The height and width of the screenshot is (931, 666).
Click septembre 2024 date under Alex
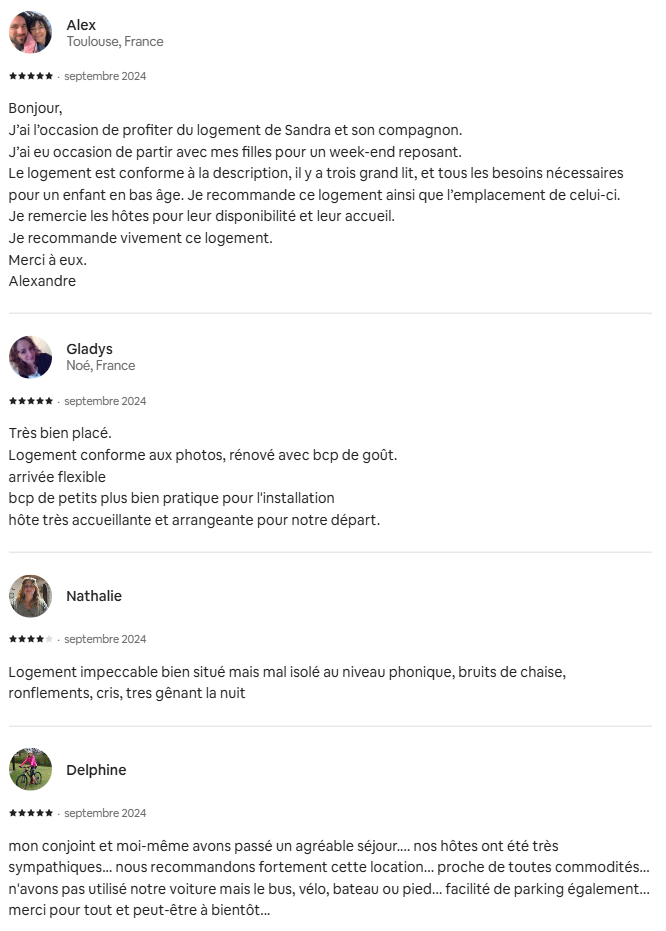coord(105,76)
